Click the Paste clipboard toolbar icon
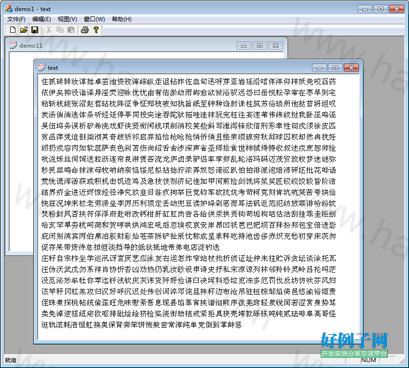The width and height of the screenshot is (409, 368). (71, 30)
